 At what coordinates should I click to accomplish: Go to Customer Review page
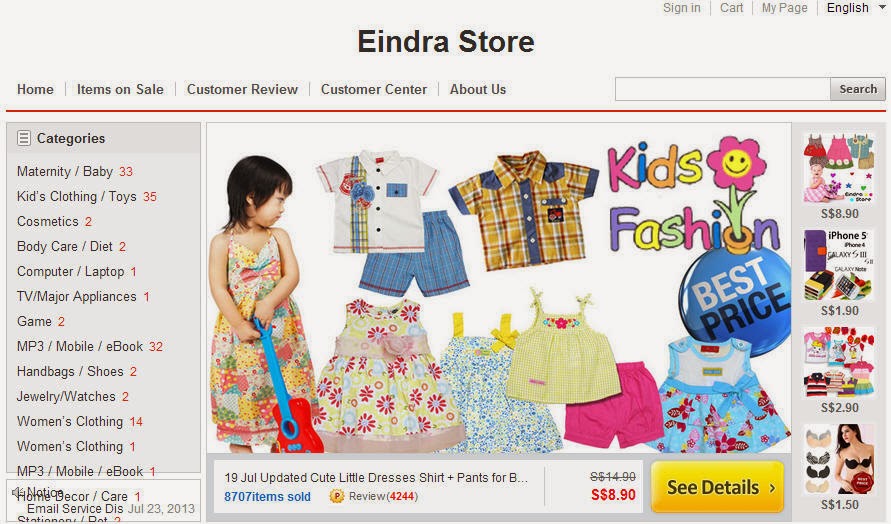click(242, 89)
